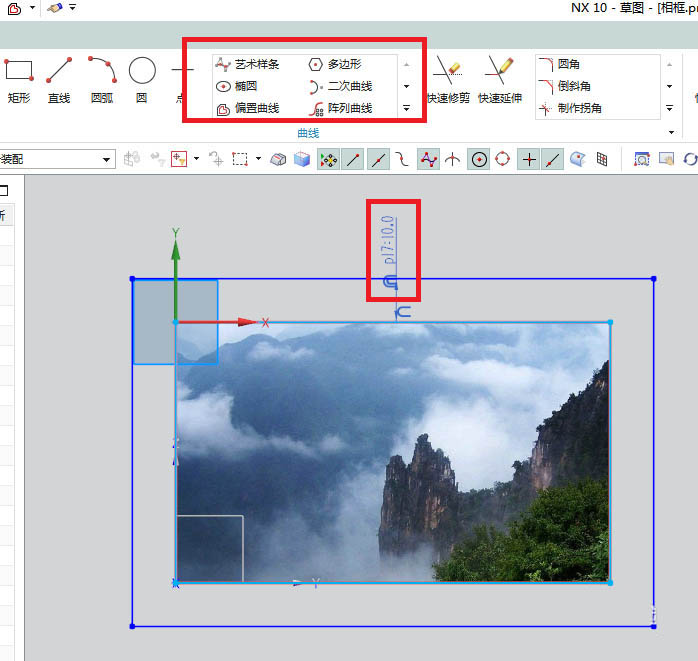
Task: Toggle Quadrant Point snap
Action: point(503,159)
